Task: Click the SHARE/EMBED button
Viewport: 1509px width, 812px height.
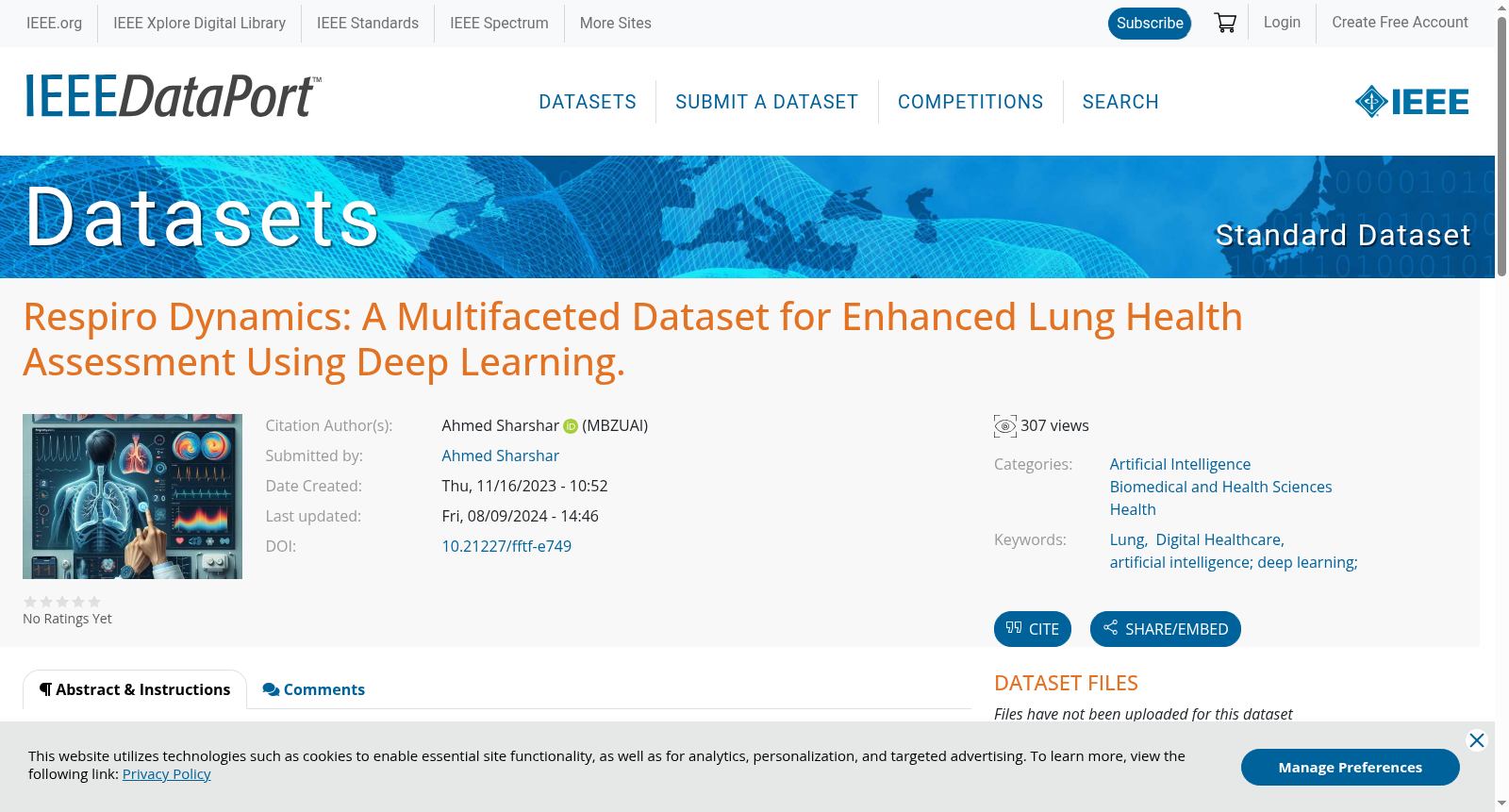Action: point(1166,629)
